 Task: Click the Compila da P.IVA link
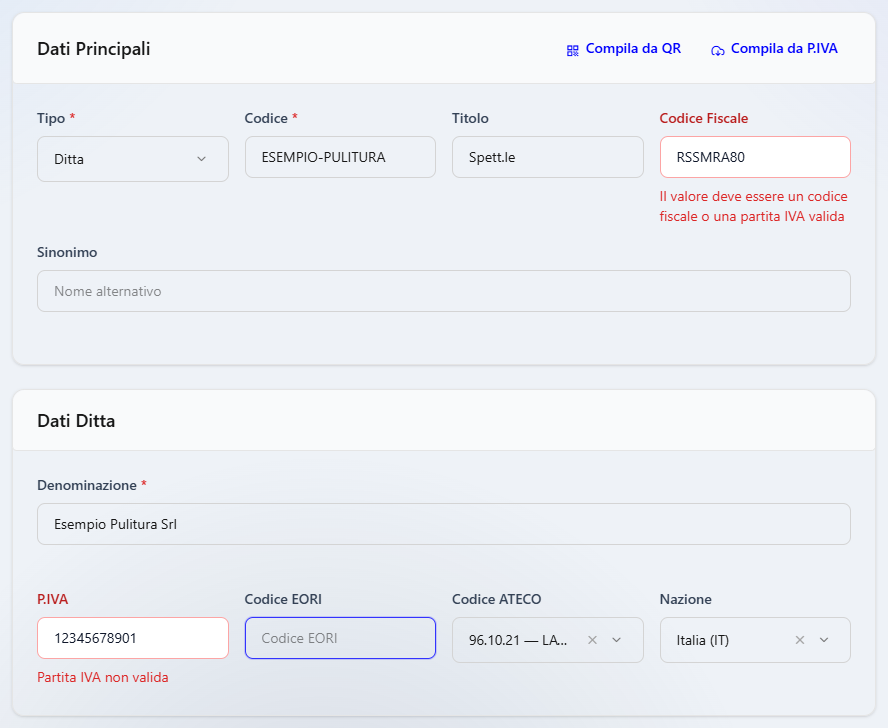(x=775, y=49)
